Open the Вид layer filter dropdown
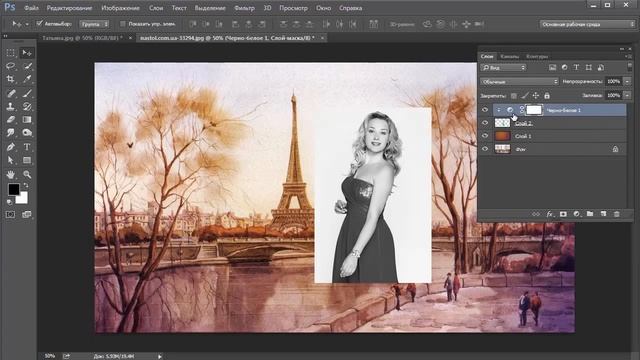640x360 pixels. 504,68
